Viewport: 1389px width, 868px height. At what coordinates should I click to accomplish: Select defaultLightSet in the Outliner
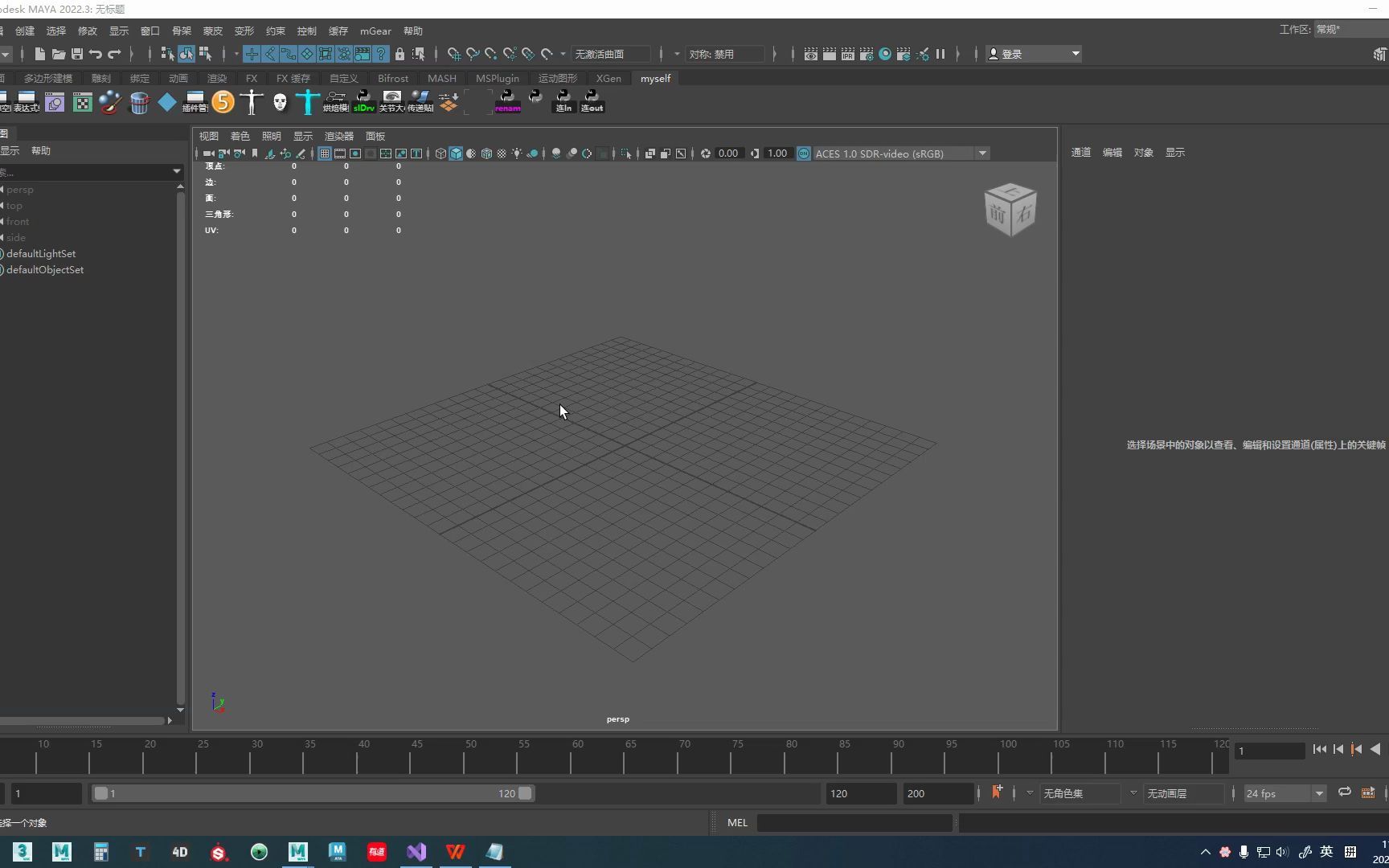tap(42, 253)
